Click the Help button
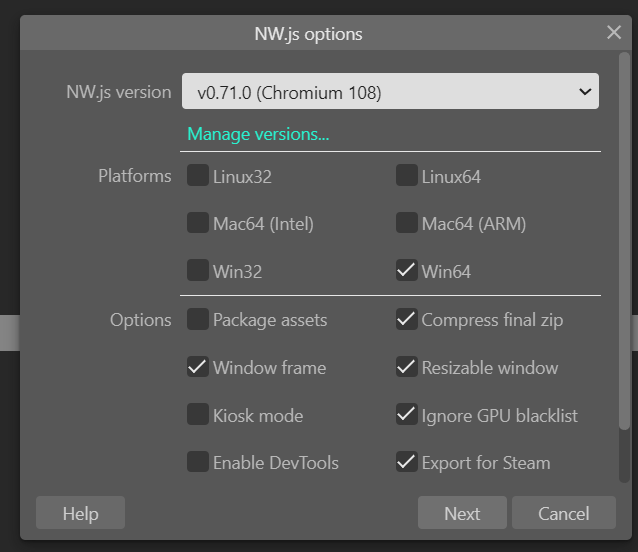This screenshot has height=552, width=638. point(80,513)
